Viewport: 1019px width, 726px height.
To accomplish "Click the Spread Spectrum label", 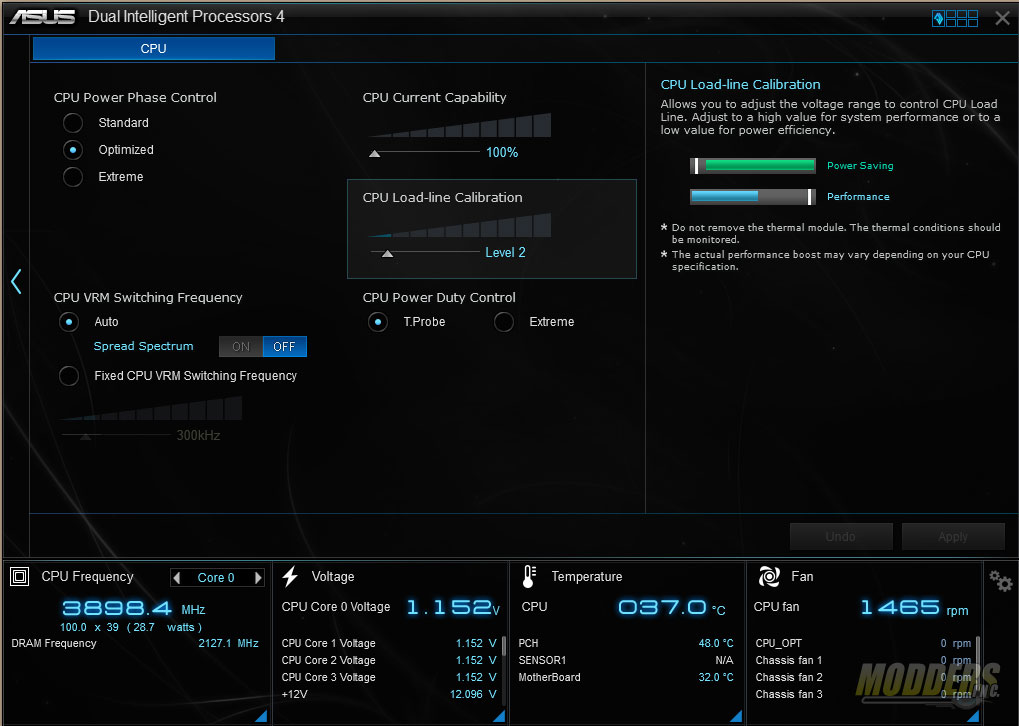I will [x=143, y=346].
